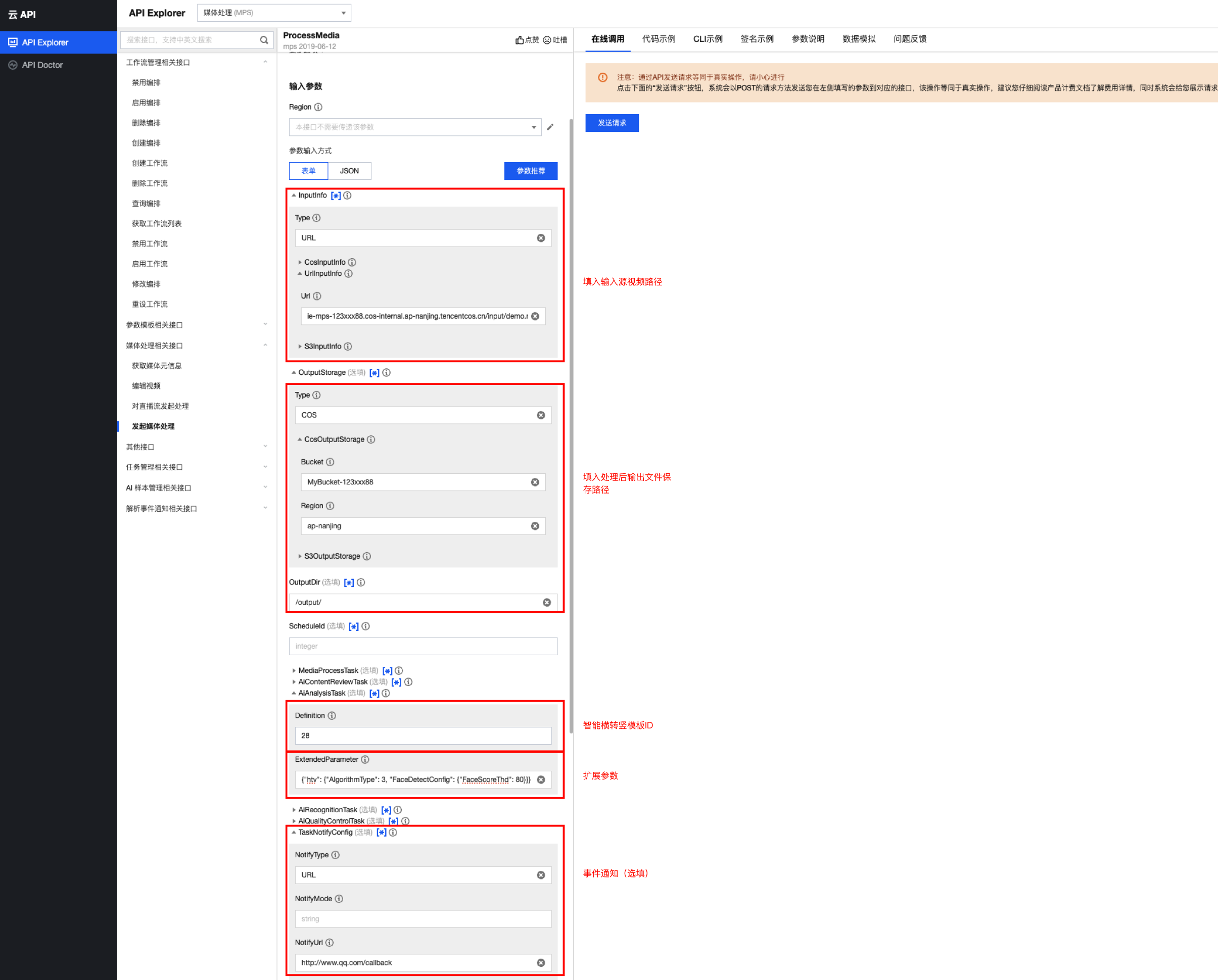
Task: Click the 参数推荐 button
Action: 531,171
